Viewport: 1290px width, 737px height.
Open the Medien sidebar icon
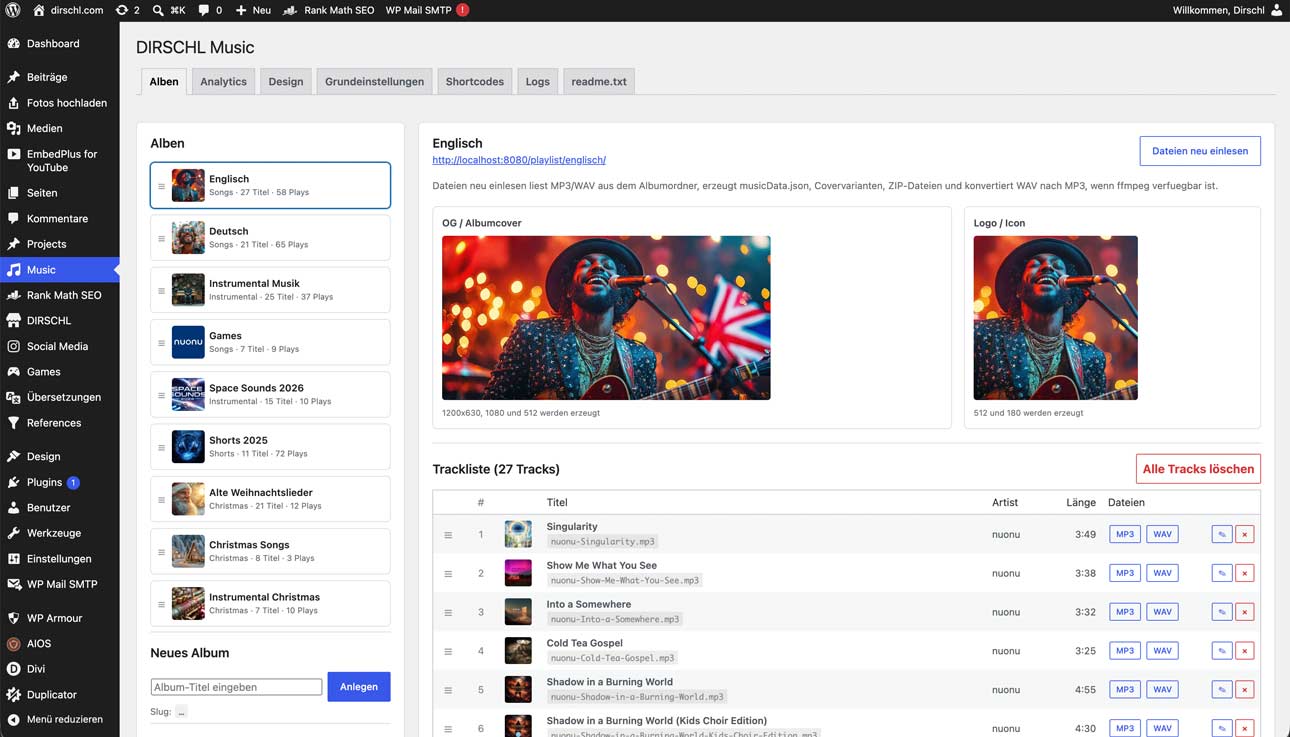(x=13, y=128)
